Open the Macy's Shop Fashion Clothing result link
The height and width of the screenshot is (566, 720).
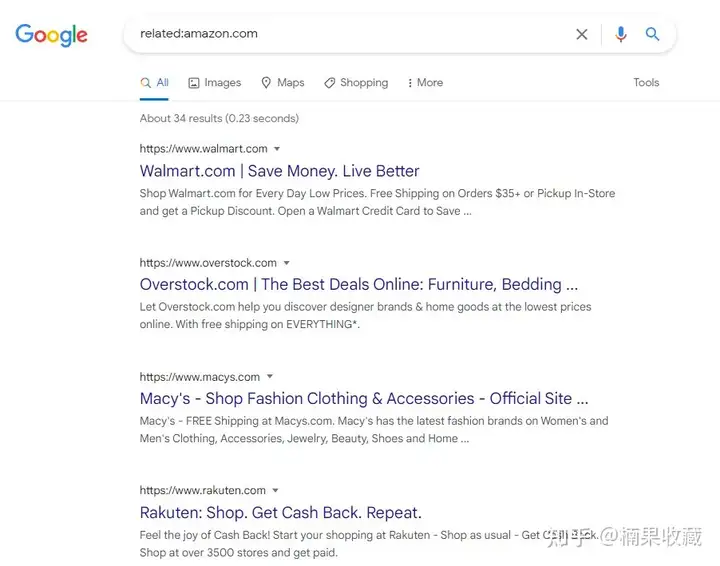point(364,398)
